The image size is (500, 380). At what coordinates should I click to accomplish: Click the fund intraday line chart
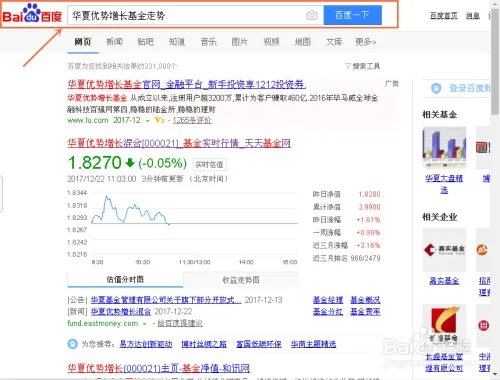(x=194, y=224)
